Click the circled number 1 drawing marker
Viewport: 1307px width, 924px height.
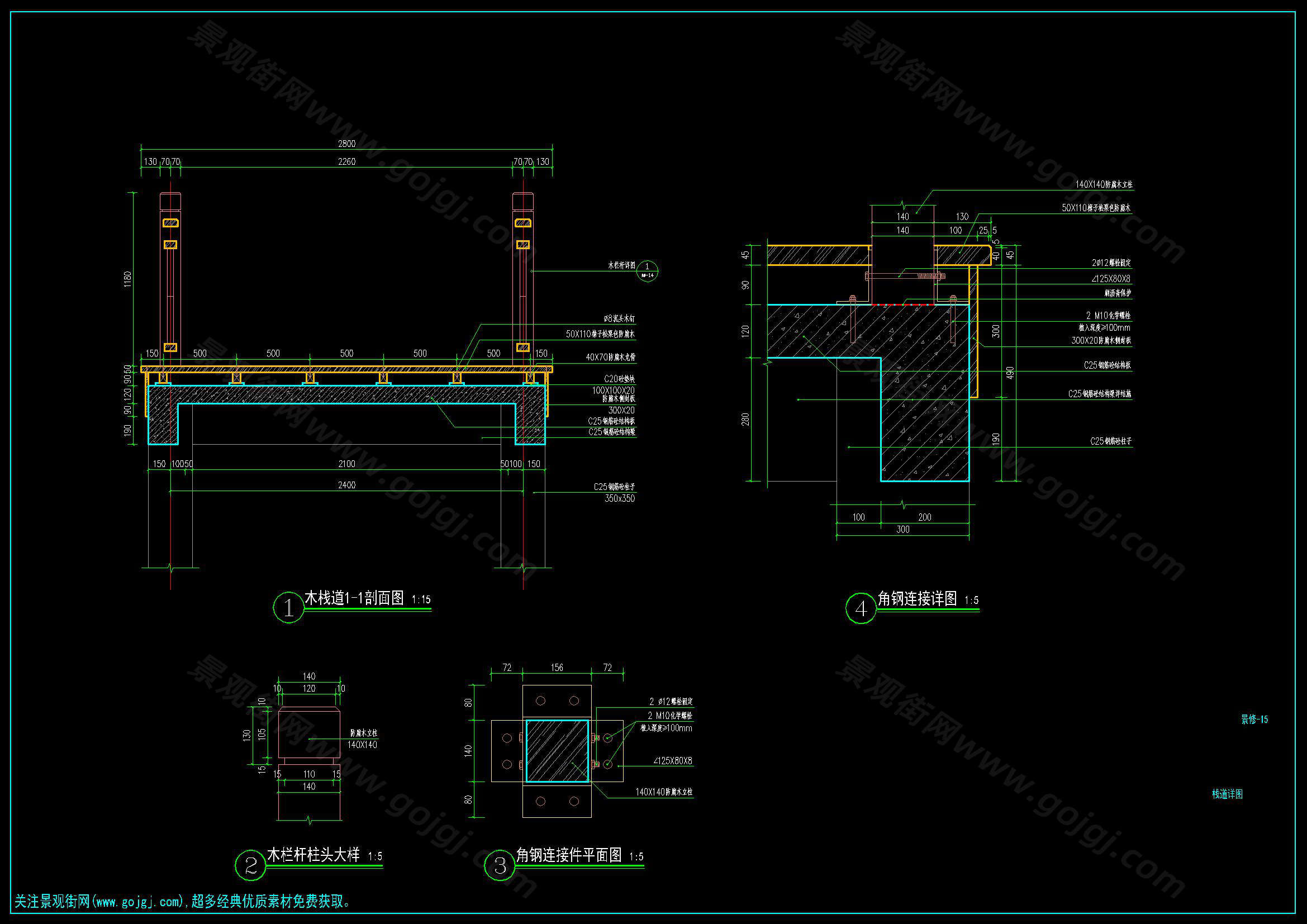coord(288,608)
